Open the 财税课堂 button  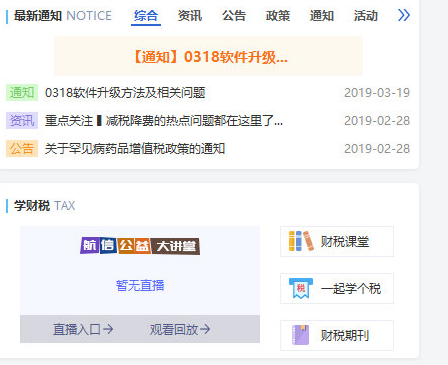point(337,242)
